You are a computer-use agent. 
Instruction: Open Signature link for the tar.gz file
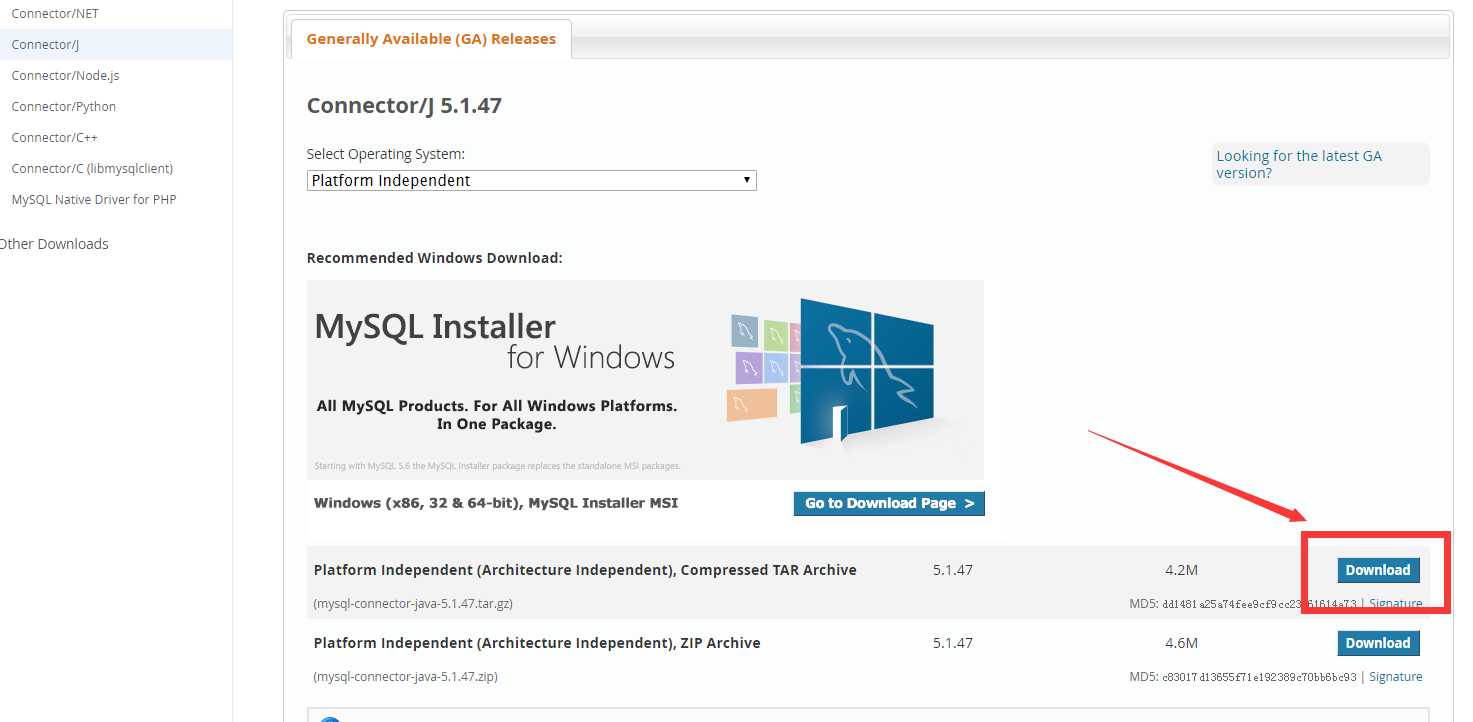pos(1395,604)
